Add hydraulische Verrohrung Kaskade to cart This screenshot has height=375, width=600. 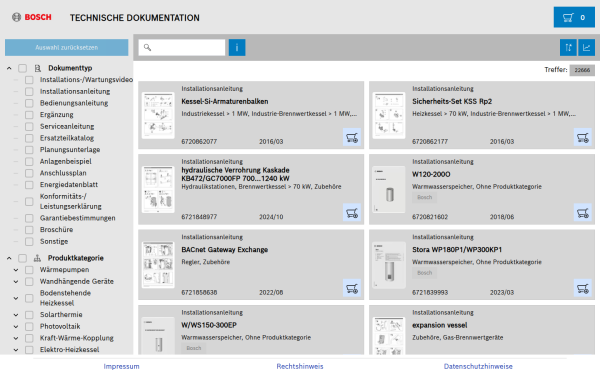(352, 213)
